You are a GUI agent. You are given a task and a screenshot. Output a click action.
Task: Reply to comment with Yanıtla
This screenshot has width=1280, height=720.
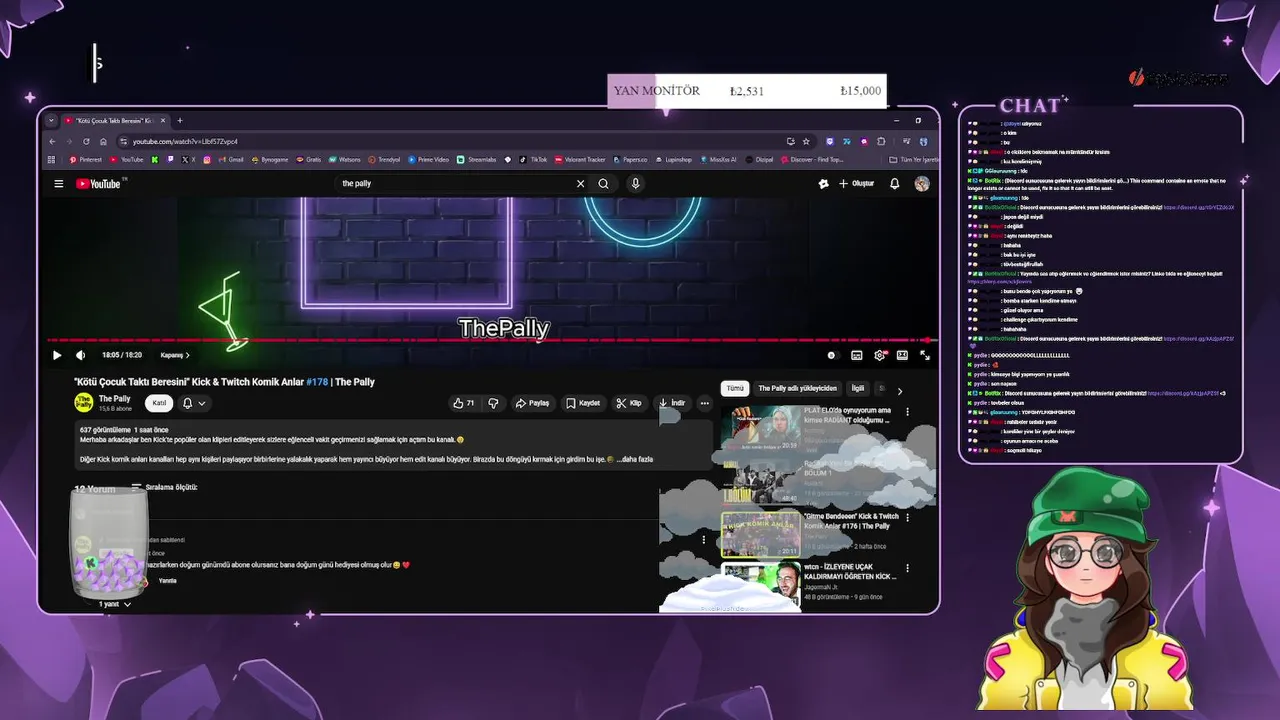[167, 581]
